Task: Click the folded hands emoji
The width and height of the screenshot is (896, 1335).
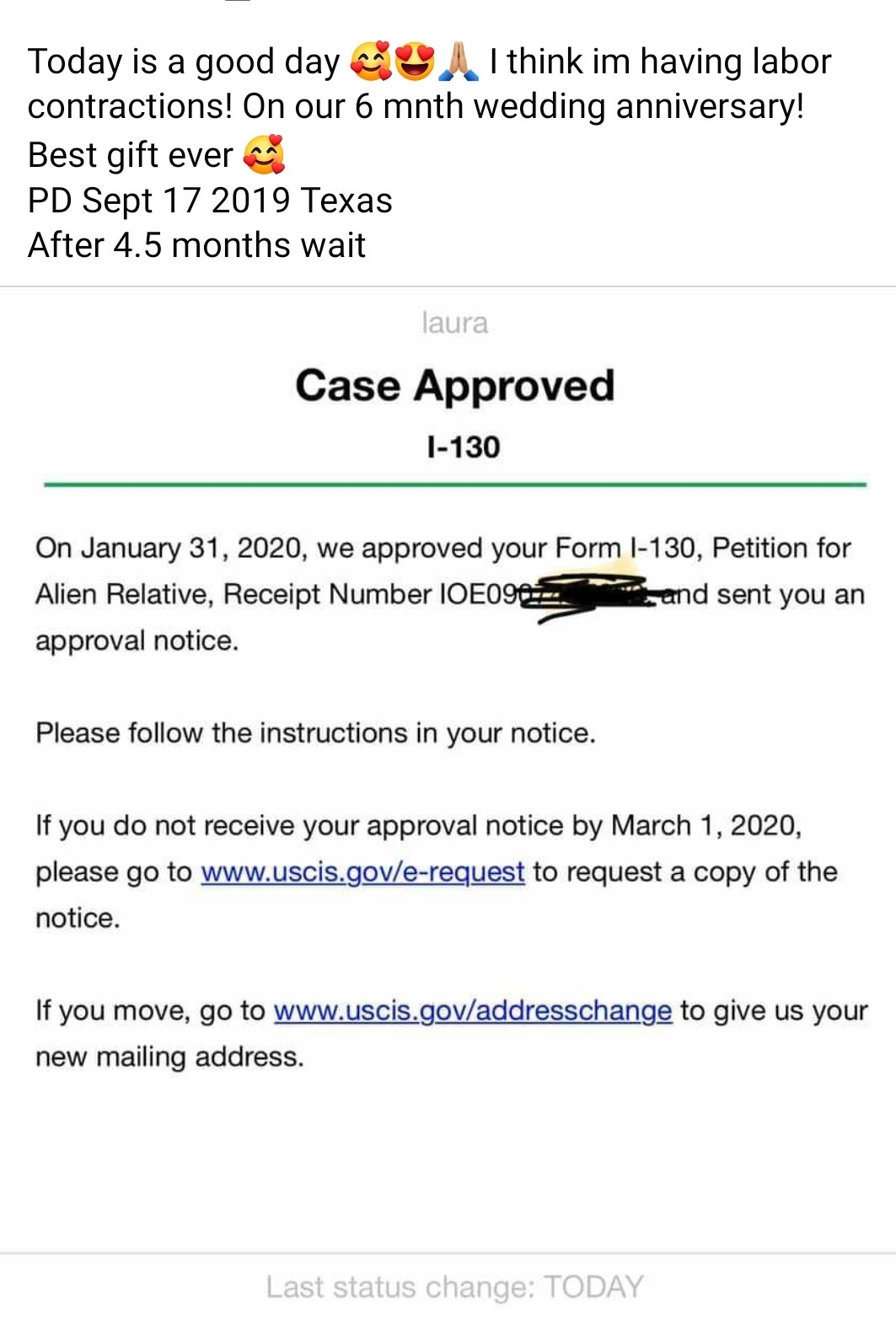Action: click(459, 62)
